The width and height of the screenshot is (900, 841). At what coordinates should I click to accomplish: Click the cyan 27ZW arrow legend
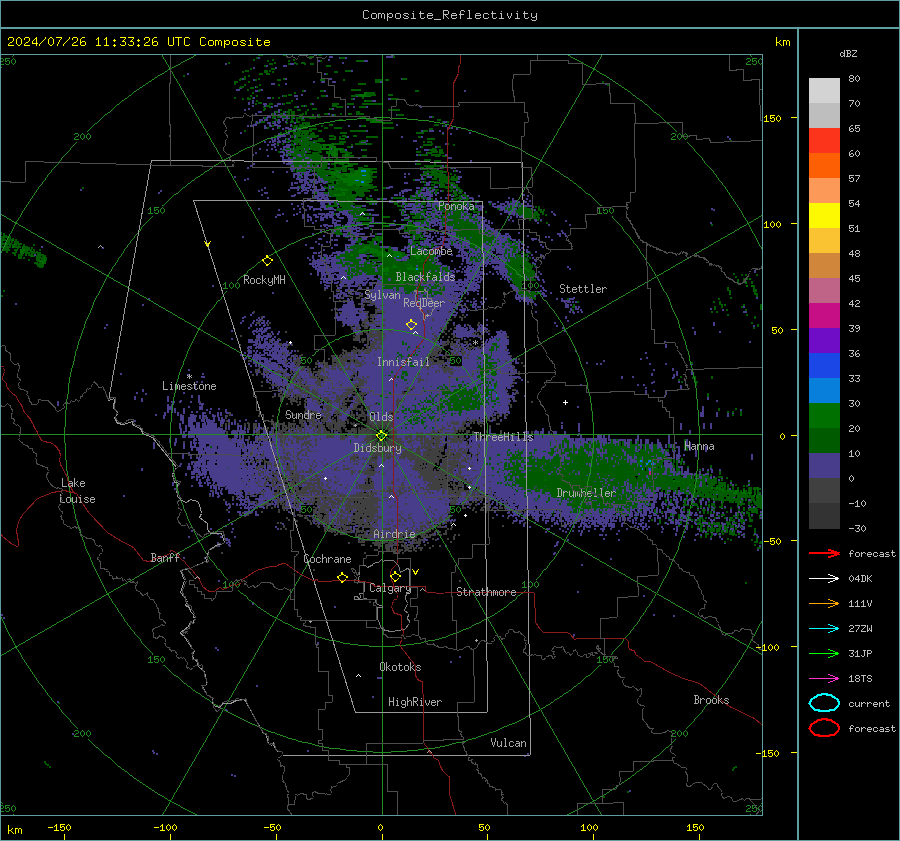click(x=824, y=629)
